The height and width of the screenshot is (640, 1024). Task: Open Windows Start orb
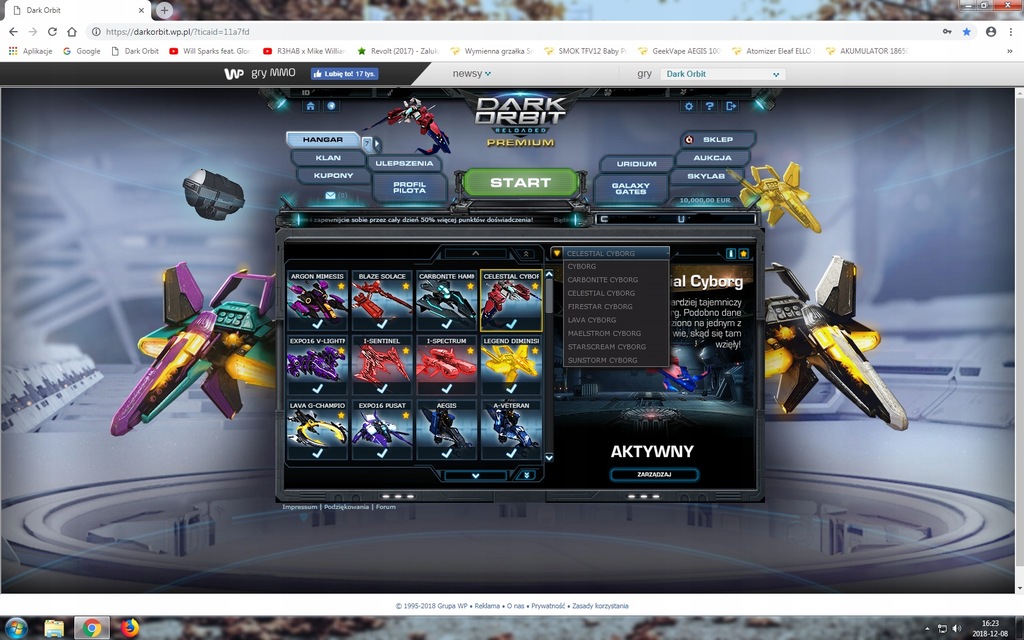(x=16, y=628)
